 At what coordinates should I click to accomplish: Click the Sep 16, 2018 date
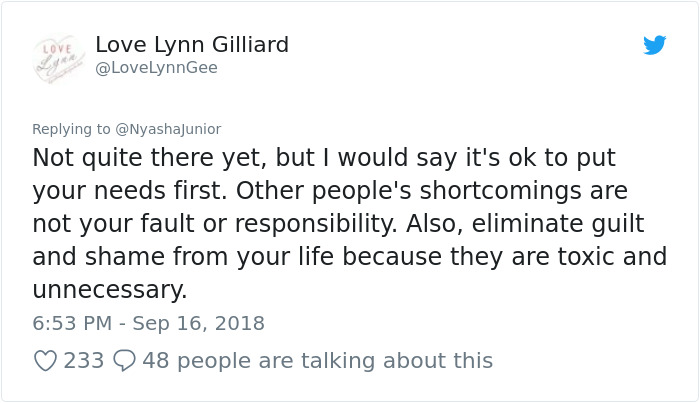199,323
